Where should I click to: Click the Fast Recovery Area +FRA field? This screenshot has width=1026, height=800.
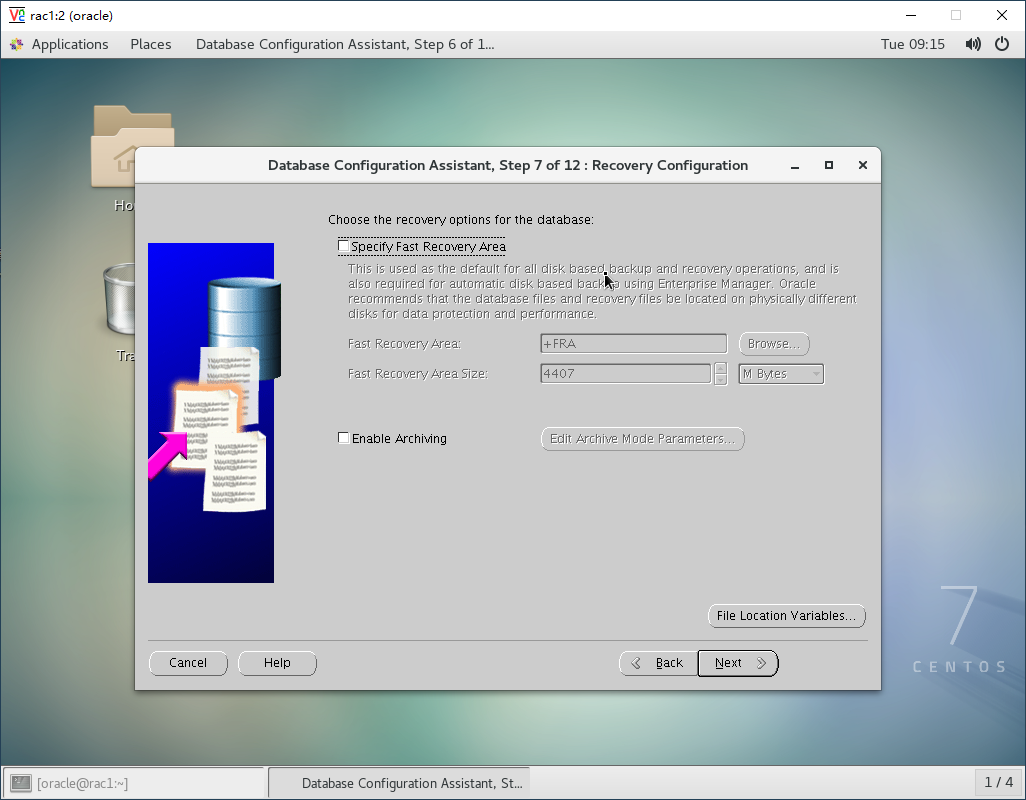tap(633, 343)
